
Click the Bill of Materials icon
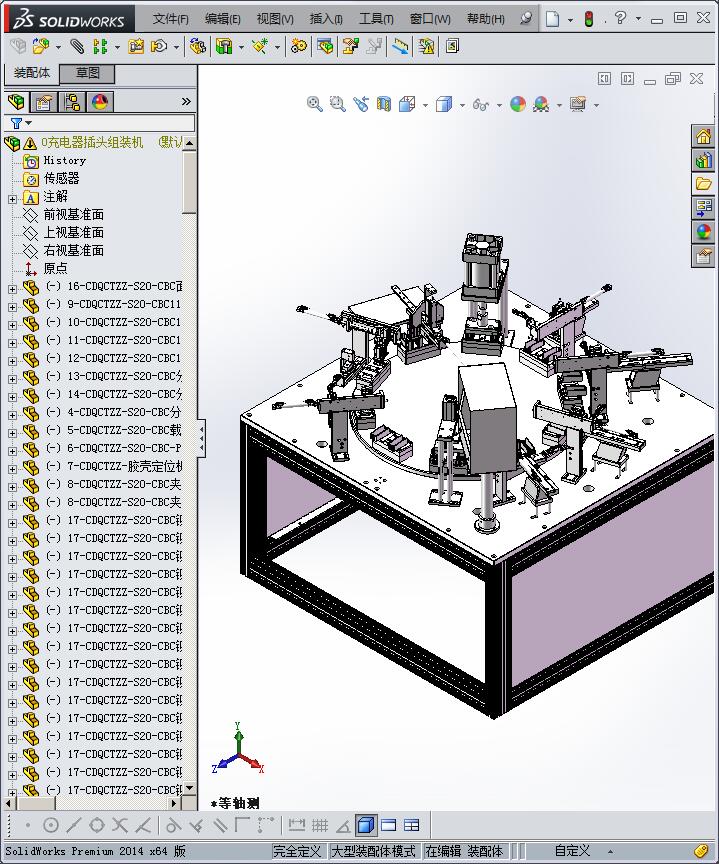(x=325, y=46)
